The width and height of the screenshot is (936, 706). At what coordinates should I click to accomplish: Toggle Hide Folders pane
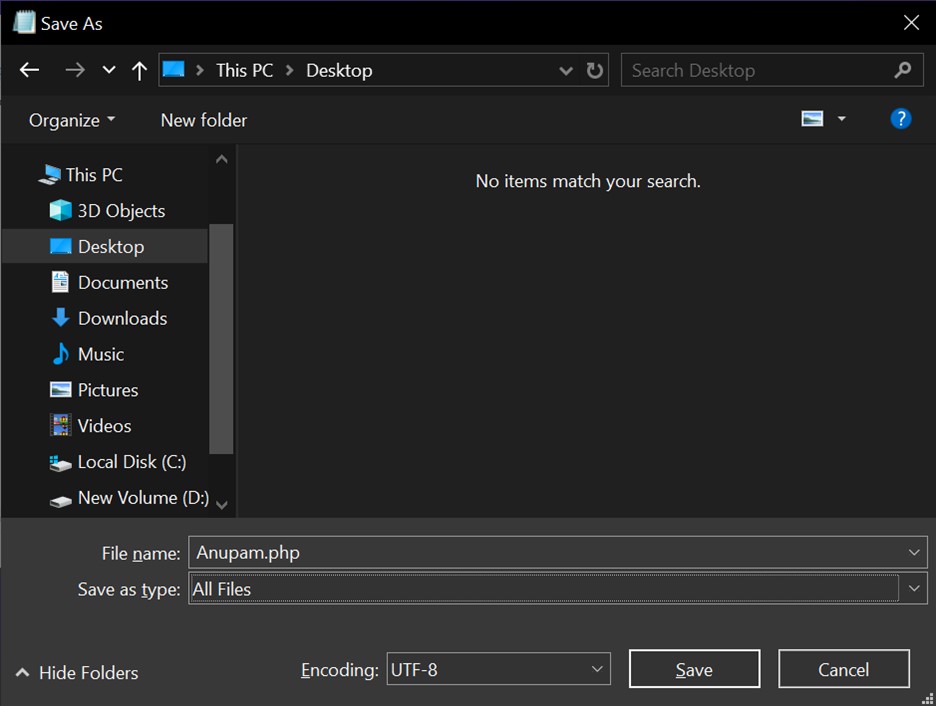[78, 673]
